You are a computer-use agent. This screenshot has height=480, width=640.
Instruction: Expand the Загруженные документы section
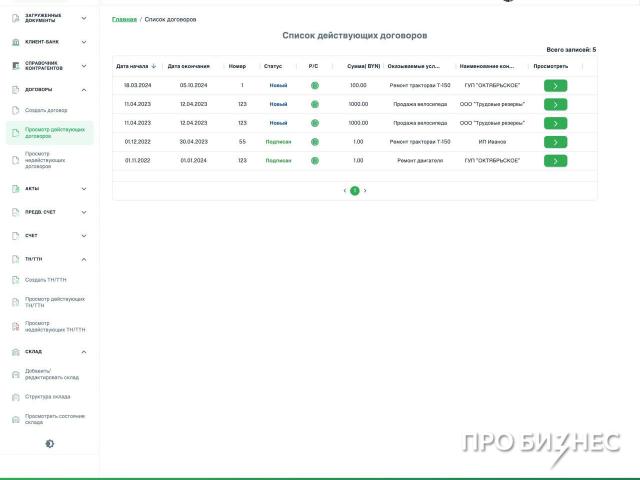[84, 18]
